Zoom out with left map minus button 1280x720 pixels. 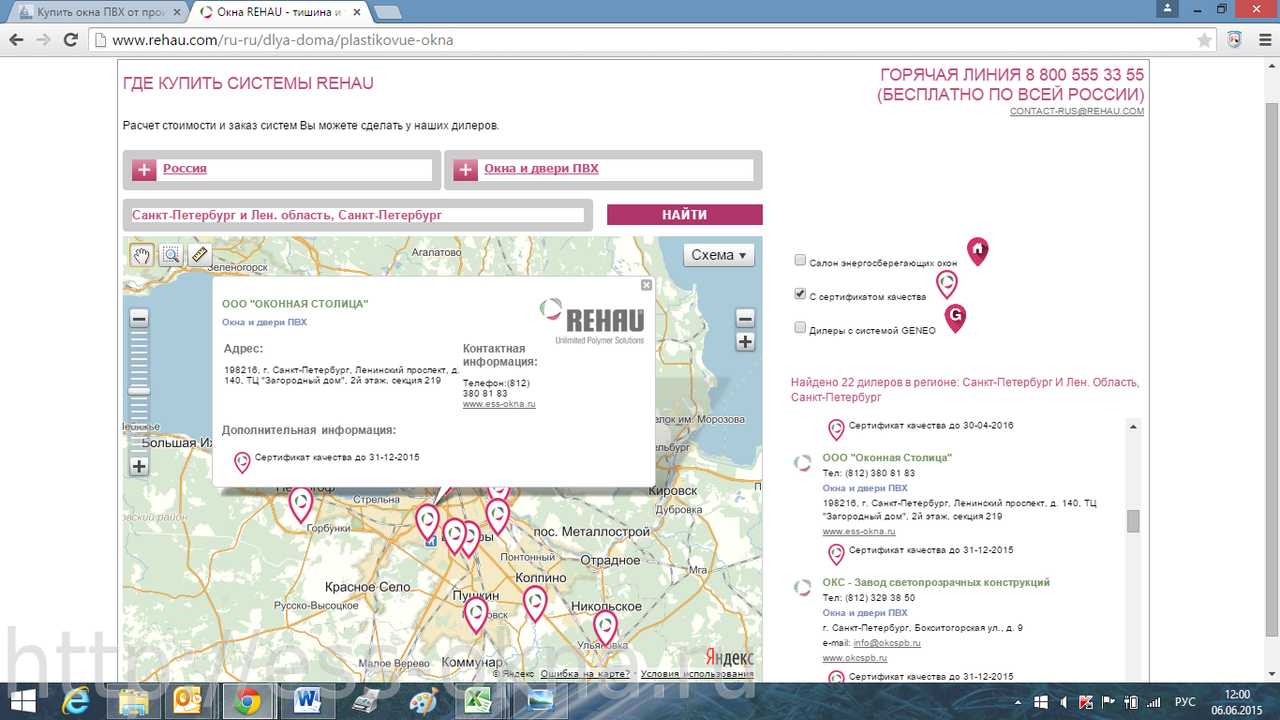click(139, 319)
